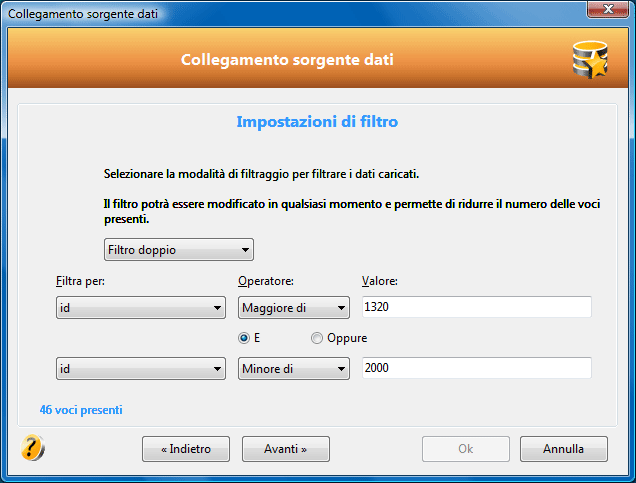This screenshot has height=483, width=636.
Task: Click the database star icon in header
Action: (590, 60)
